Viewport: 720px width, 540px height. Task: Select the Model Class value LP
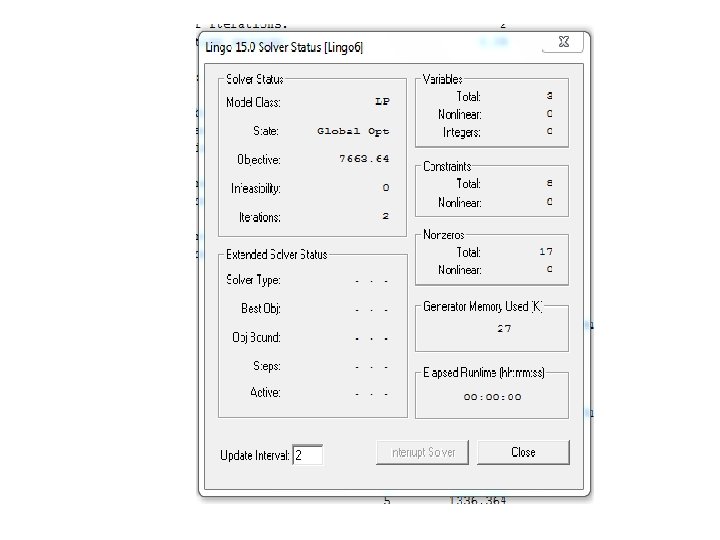pyautogui.click(x=382, y=101)
